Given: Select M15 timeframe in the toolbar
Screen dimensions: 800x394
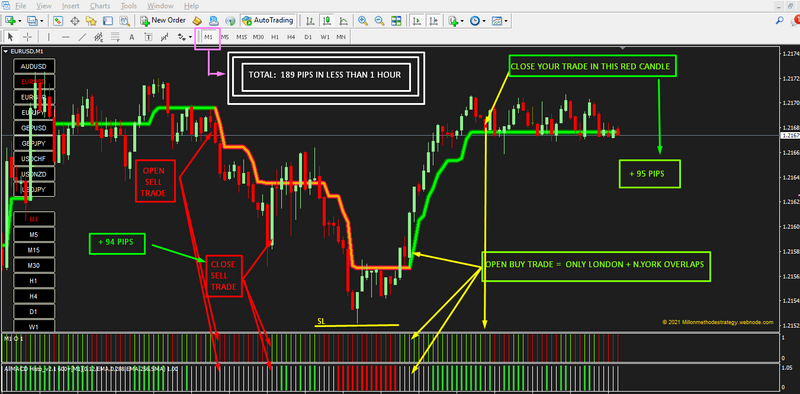Looking at the screenshot, I should 241,37.
